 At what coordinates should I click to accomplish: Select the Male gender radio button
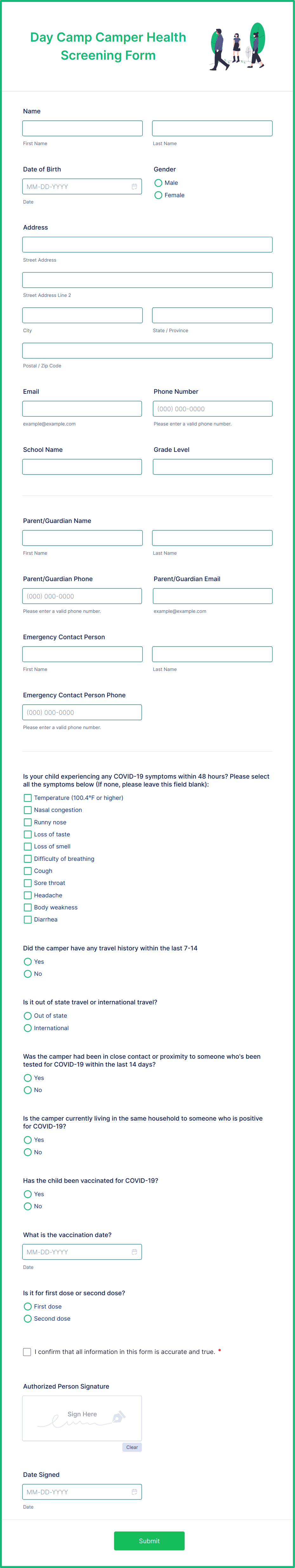point(158,183)
